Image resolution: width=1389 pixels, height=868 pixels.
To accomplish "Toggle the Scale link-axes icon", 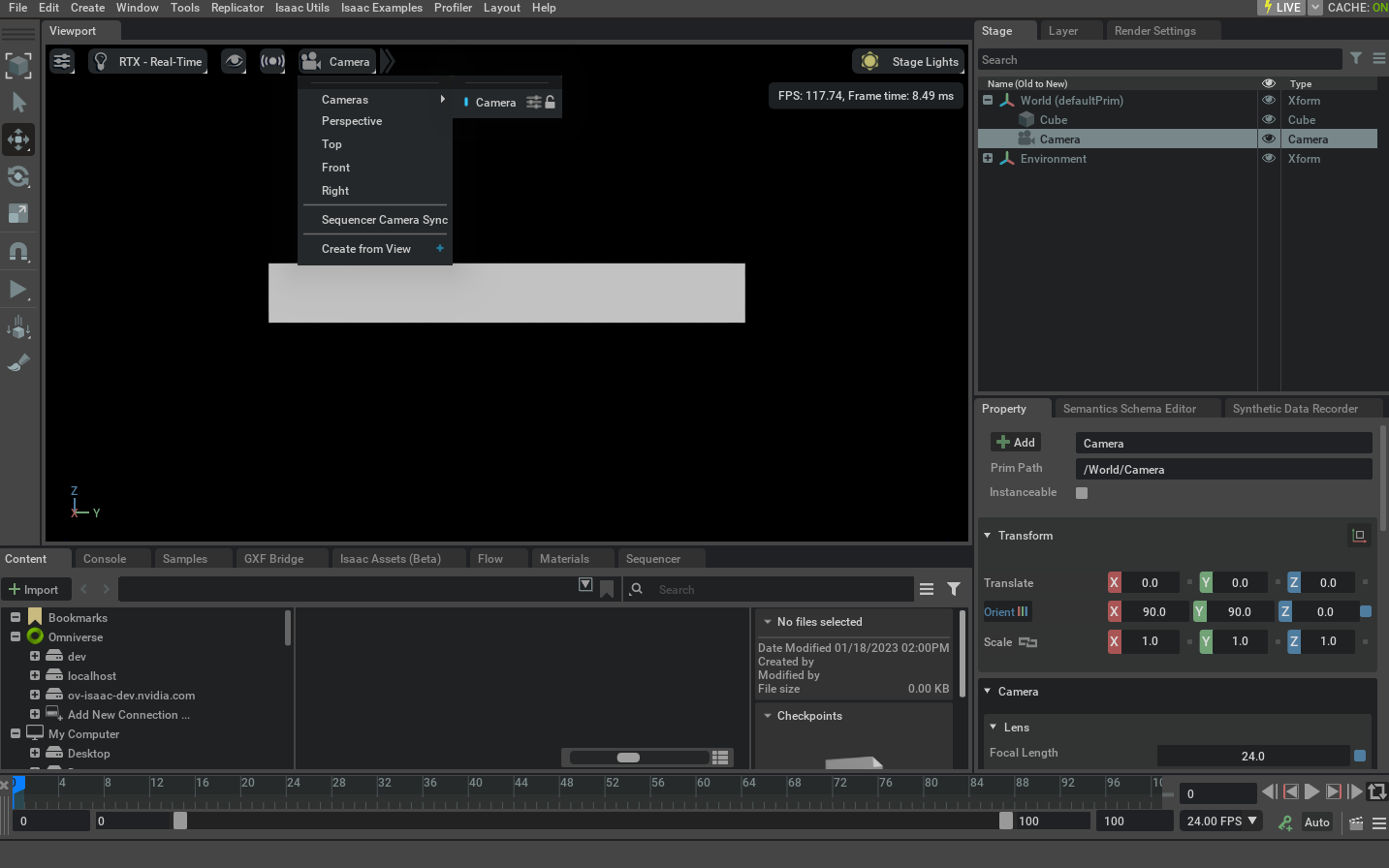I will tap(1028, 642).
